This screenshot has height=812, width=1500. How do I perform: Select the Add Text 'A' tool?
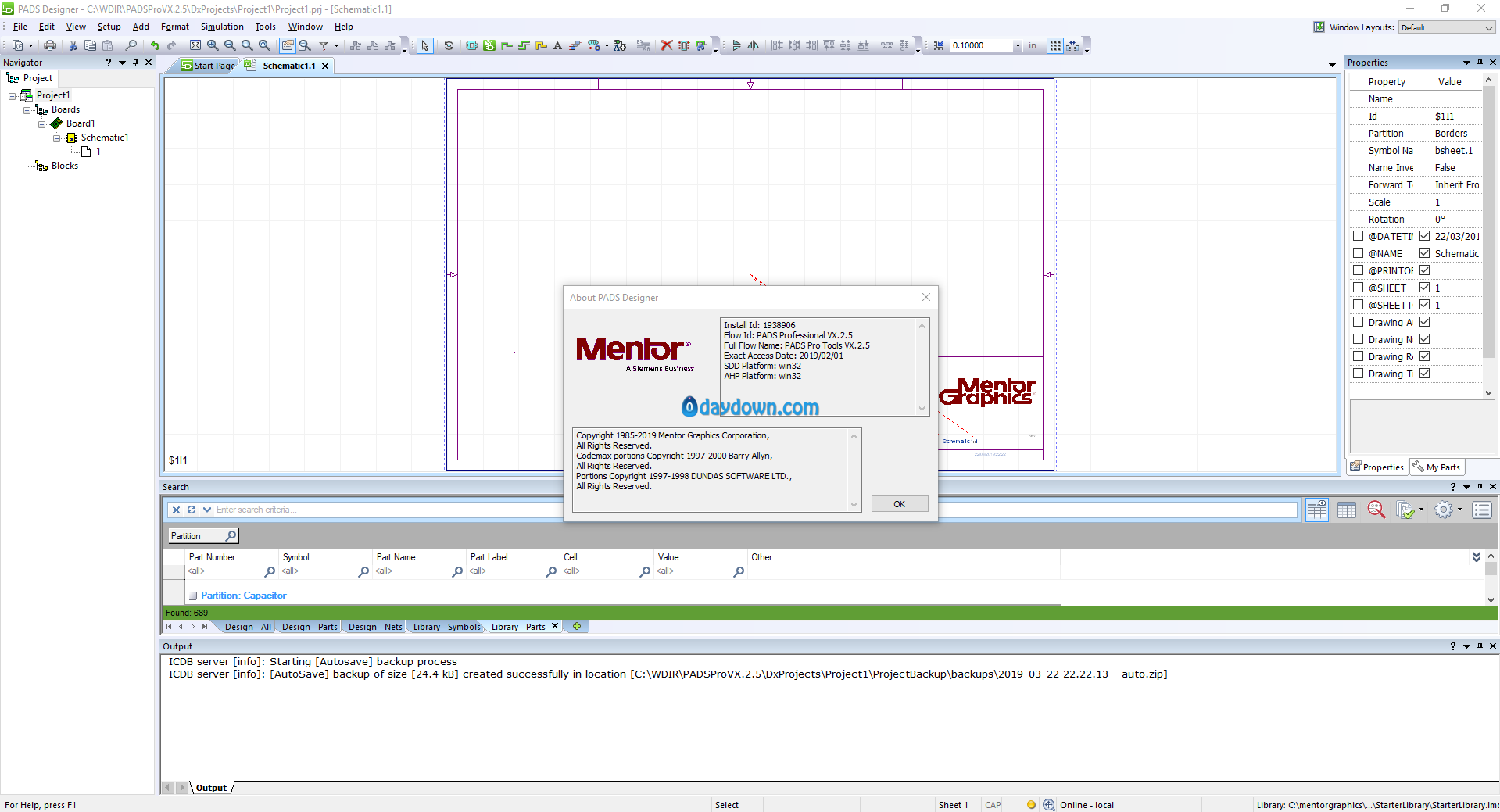tap(557, 45)
